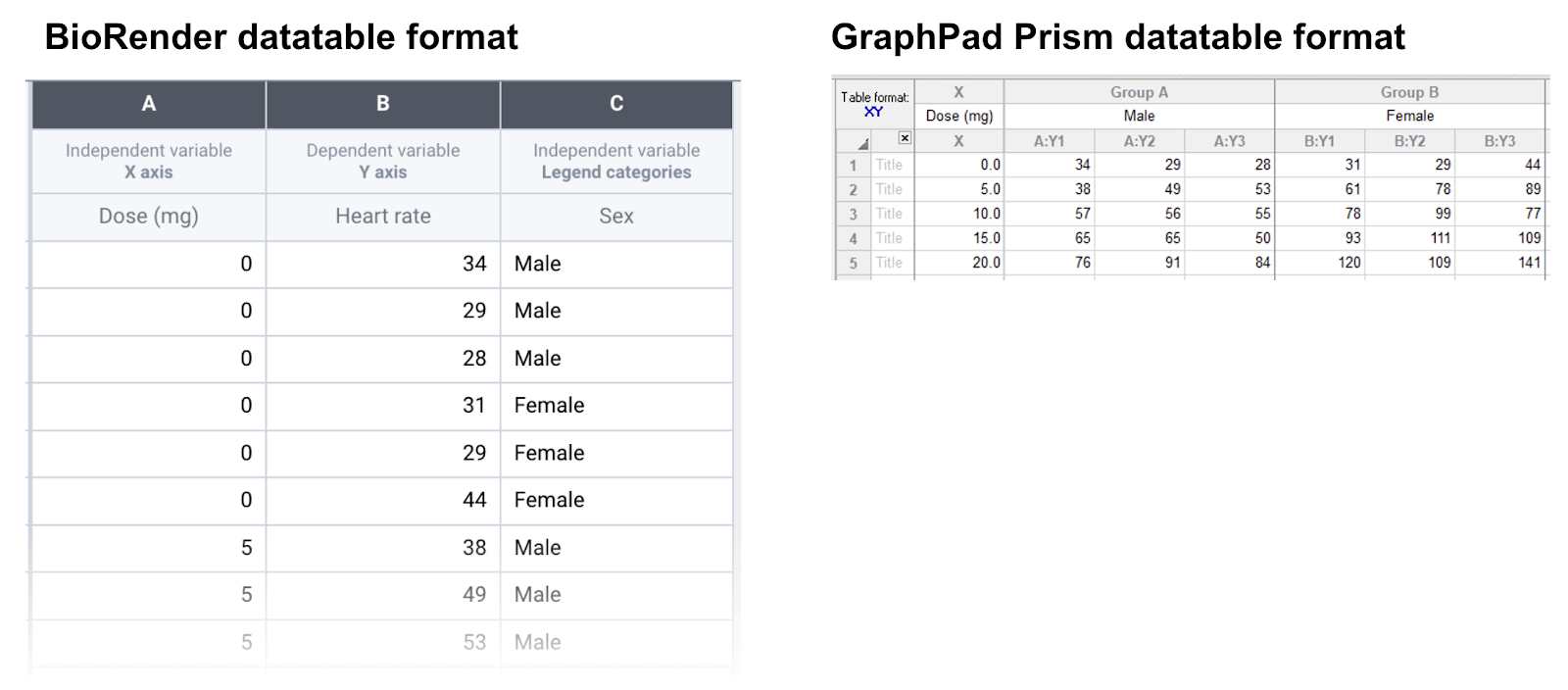Select column C header in BioRender table
1568x690 pixels.
616,104
